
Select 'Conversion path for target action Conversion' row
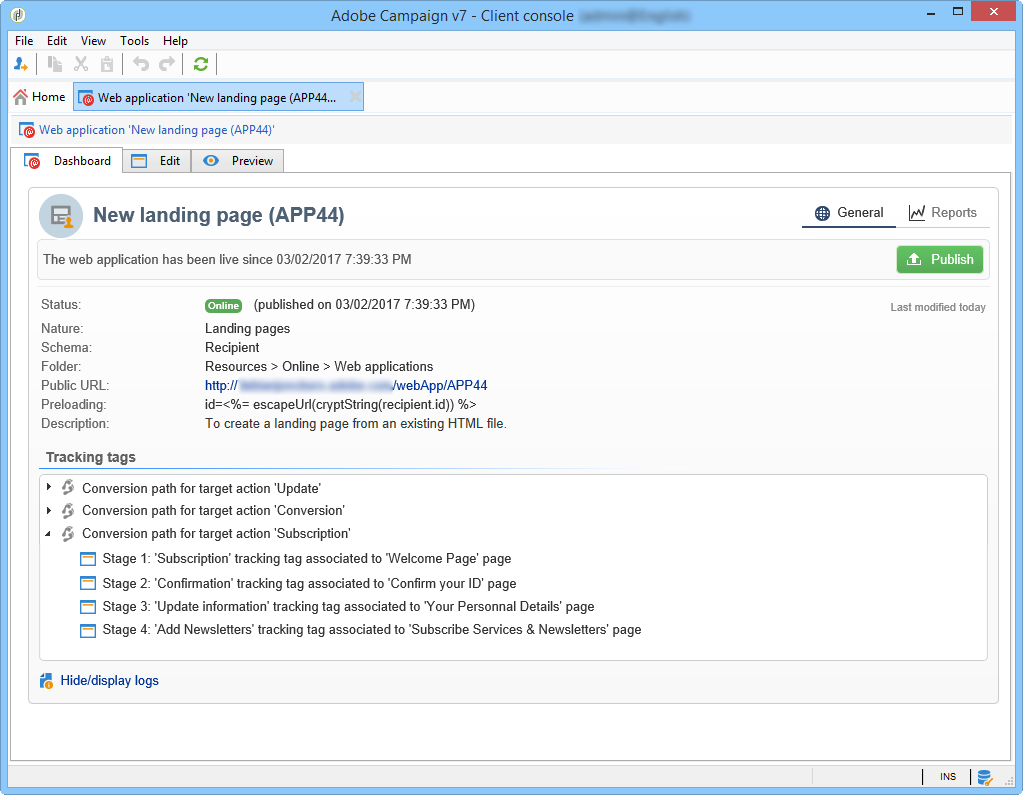[213, 510]
